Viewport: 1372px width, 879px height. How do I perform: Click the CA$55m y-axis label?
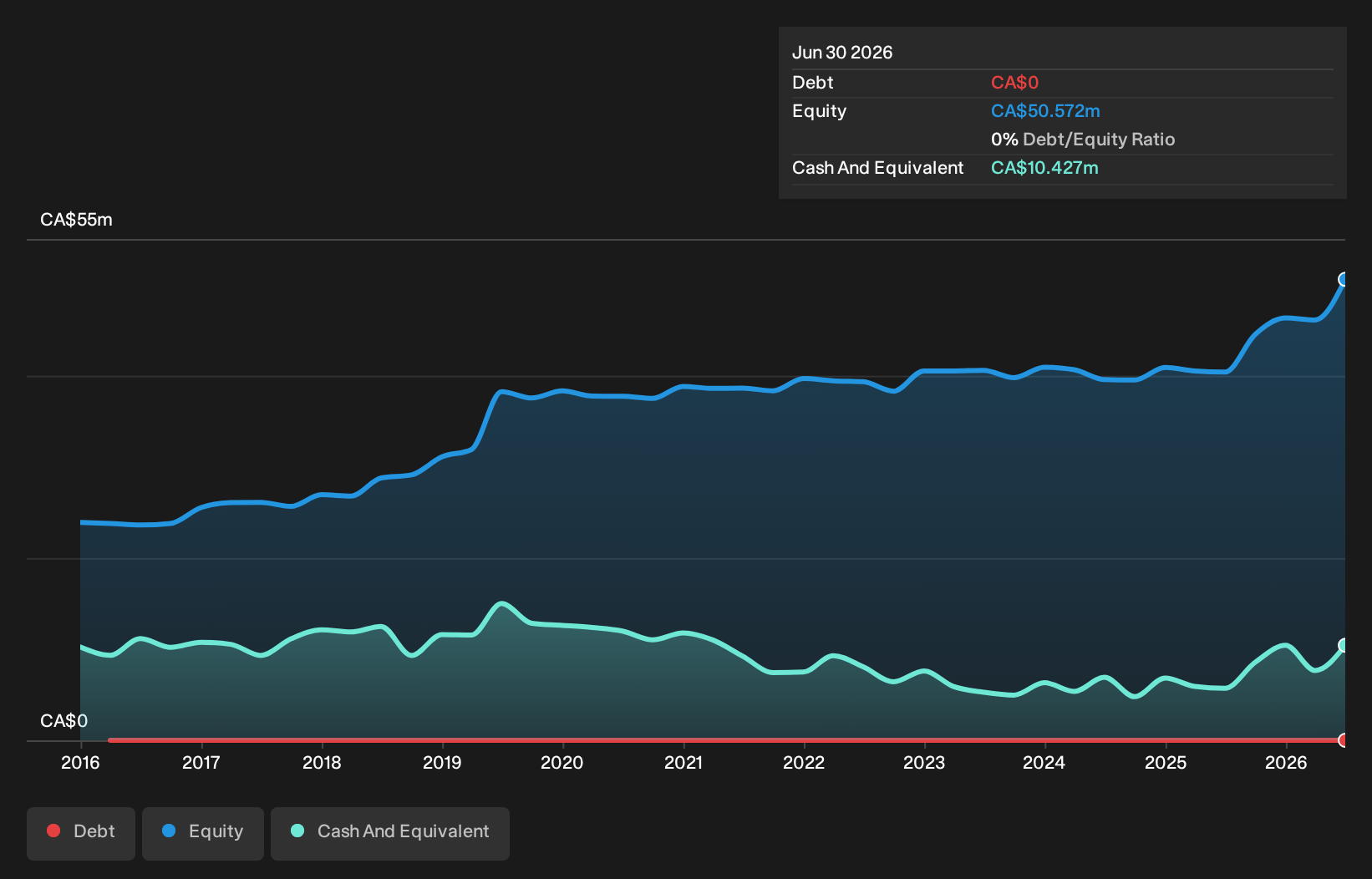[76, 220]
